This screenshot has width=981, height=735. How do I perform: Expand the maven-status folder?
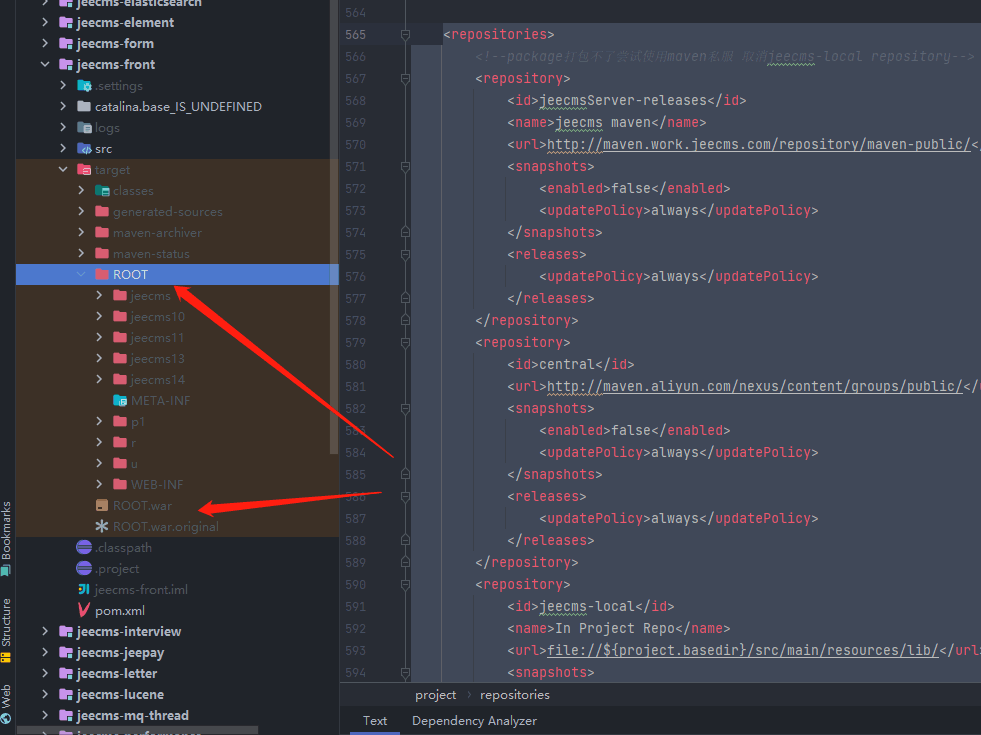(81, 253)
